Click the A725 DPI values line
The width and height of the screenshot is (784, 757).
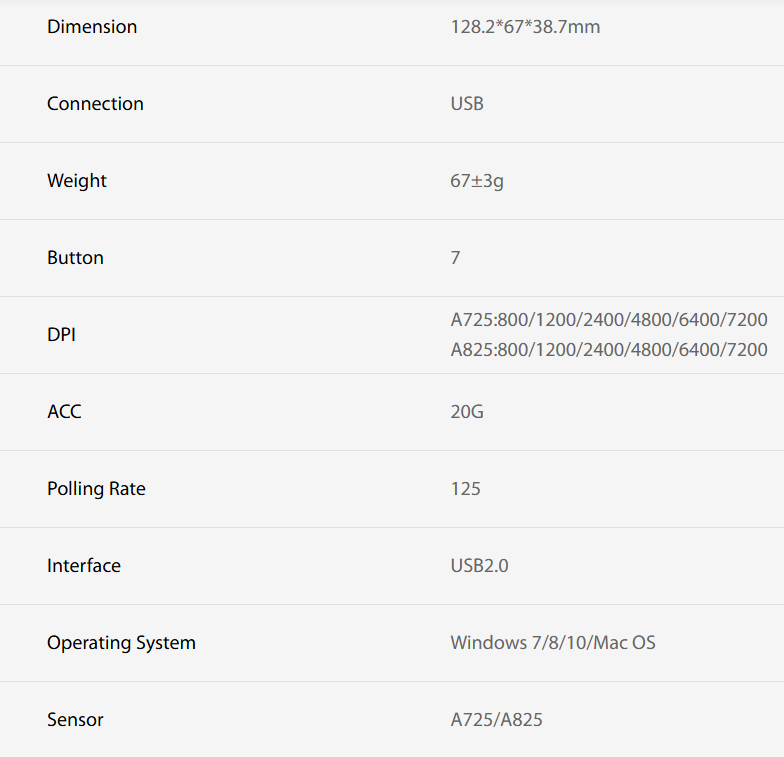(609, 320)
